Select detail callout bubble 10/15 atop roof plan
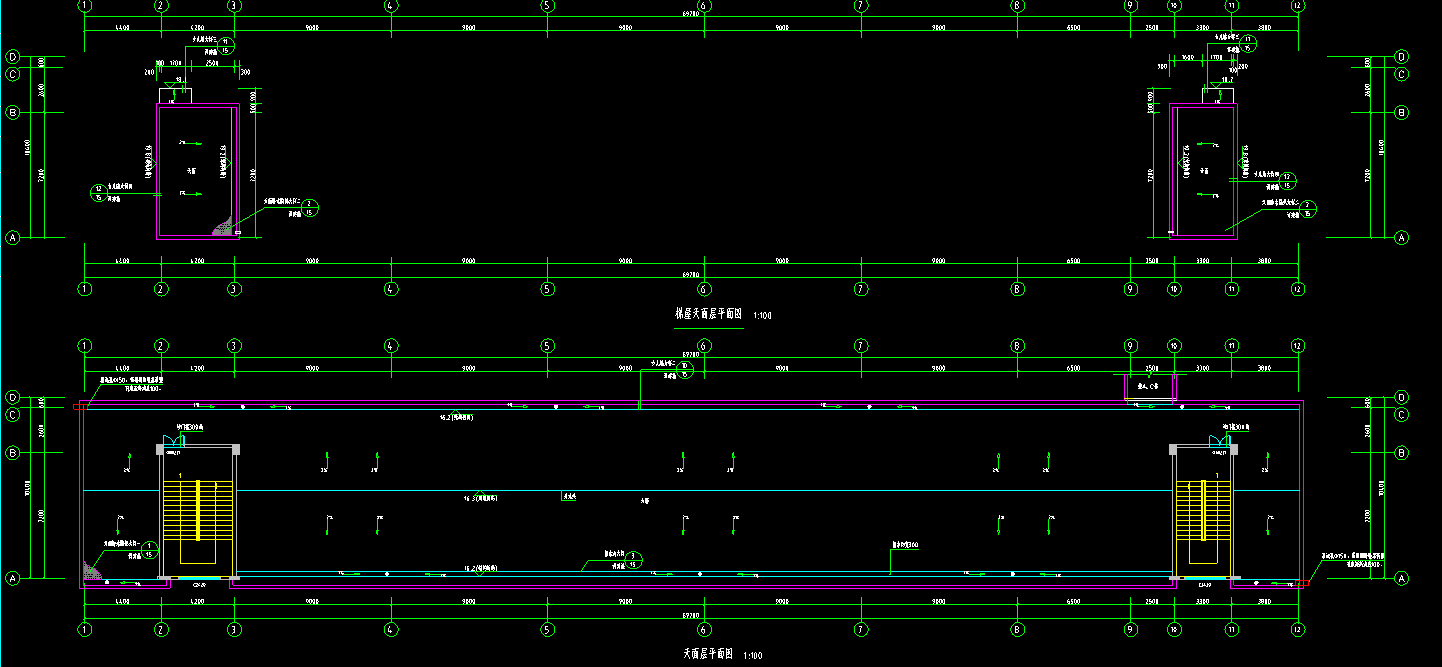 point(685,370)
